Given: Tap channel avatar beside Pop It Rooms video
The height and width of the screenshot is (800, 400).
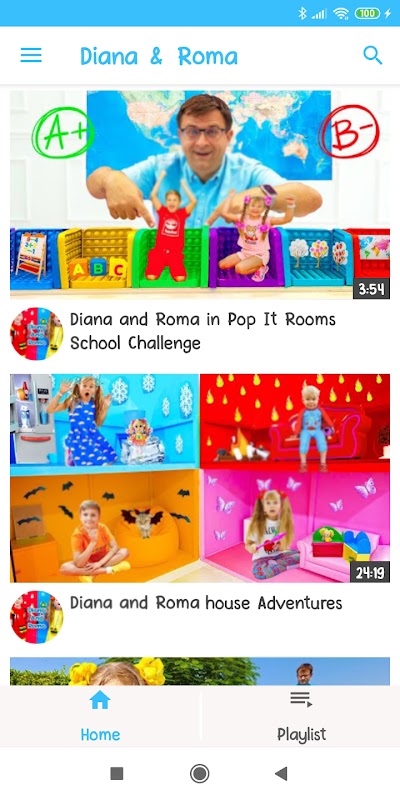Looking at the screenshot, I should (x=37, y=334).
